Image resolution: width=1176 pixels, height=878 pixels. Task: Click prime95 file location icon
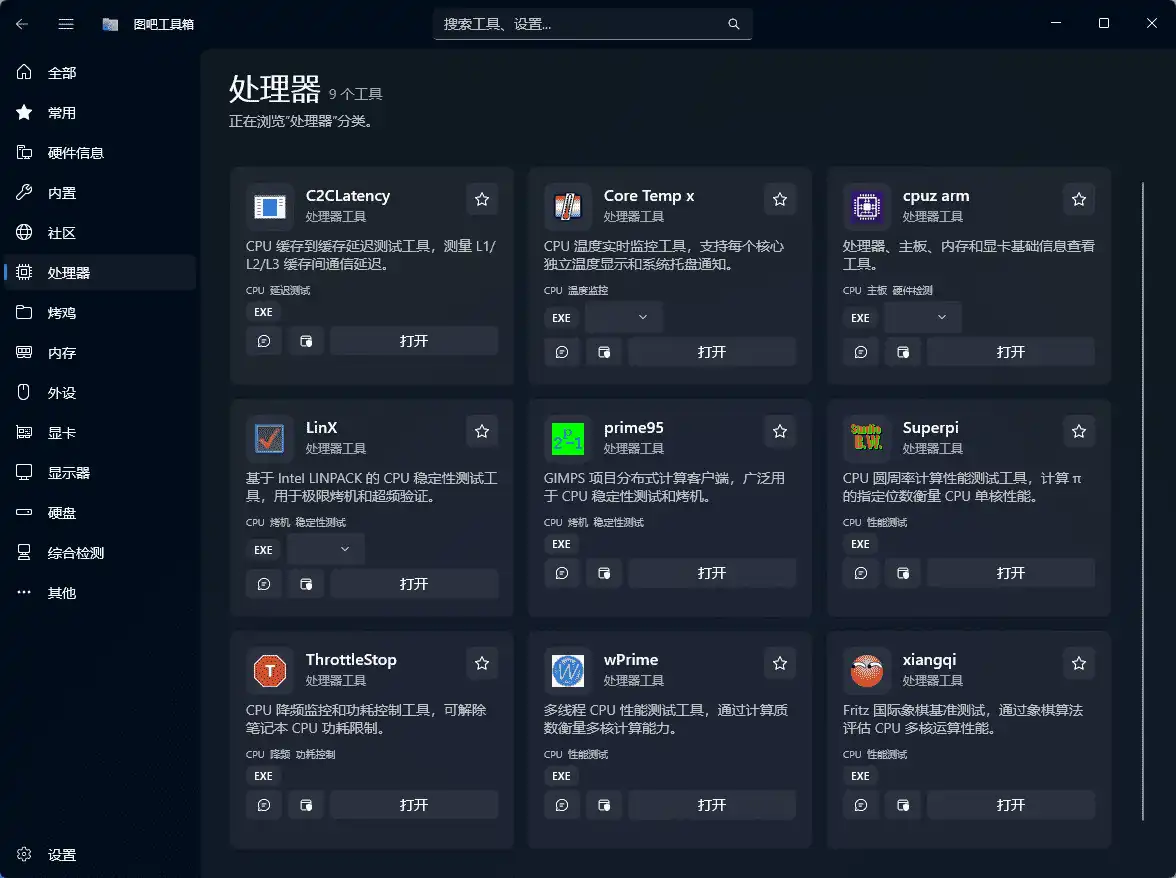[604, 573]
